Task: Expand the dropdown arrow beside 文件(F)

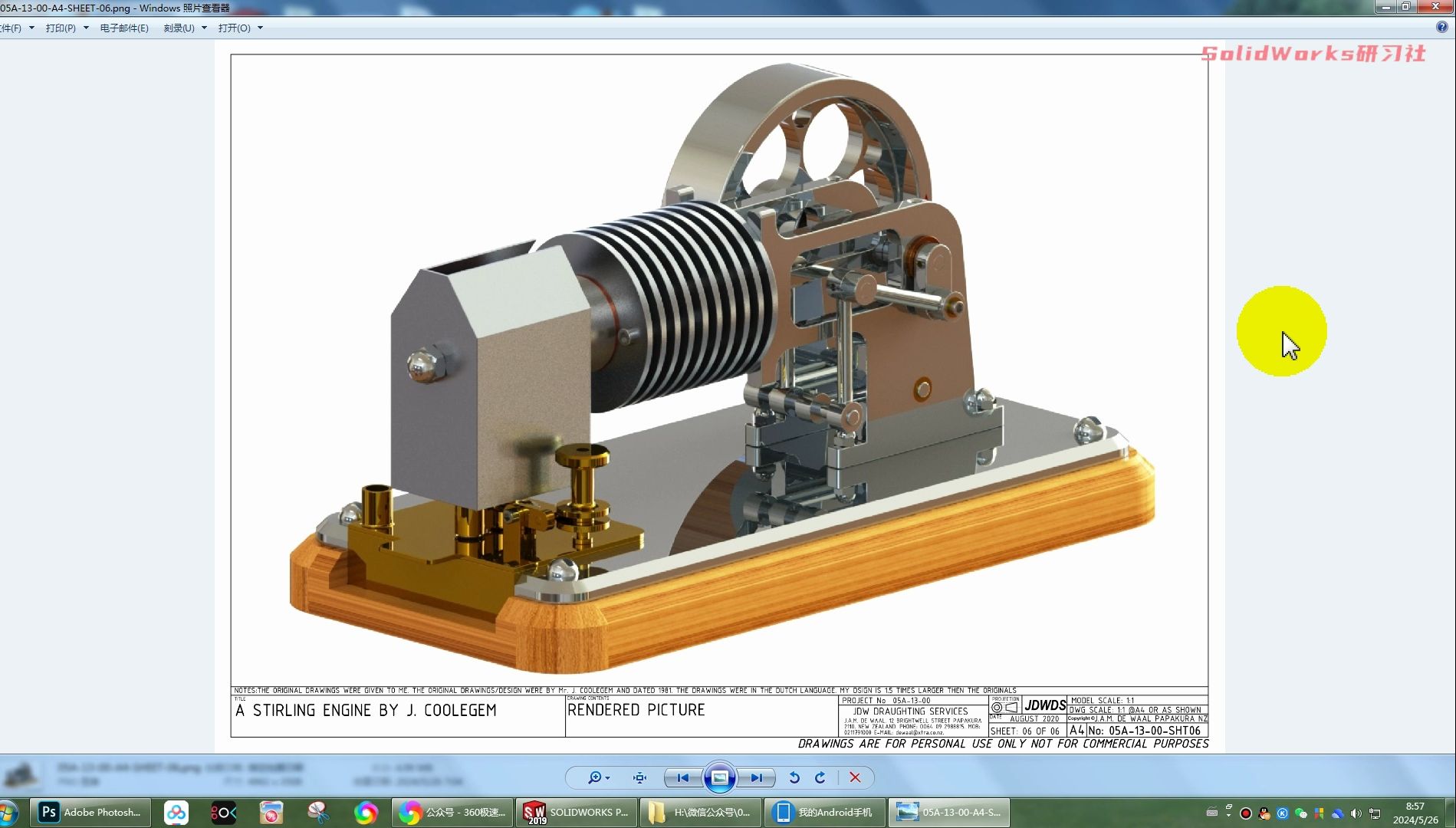Action: 31,28
